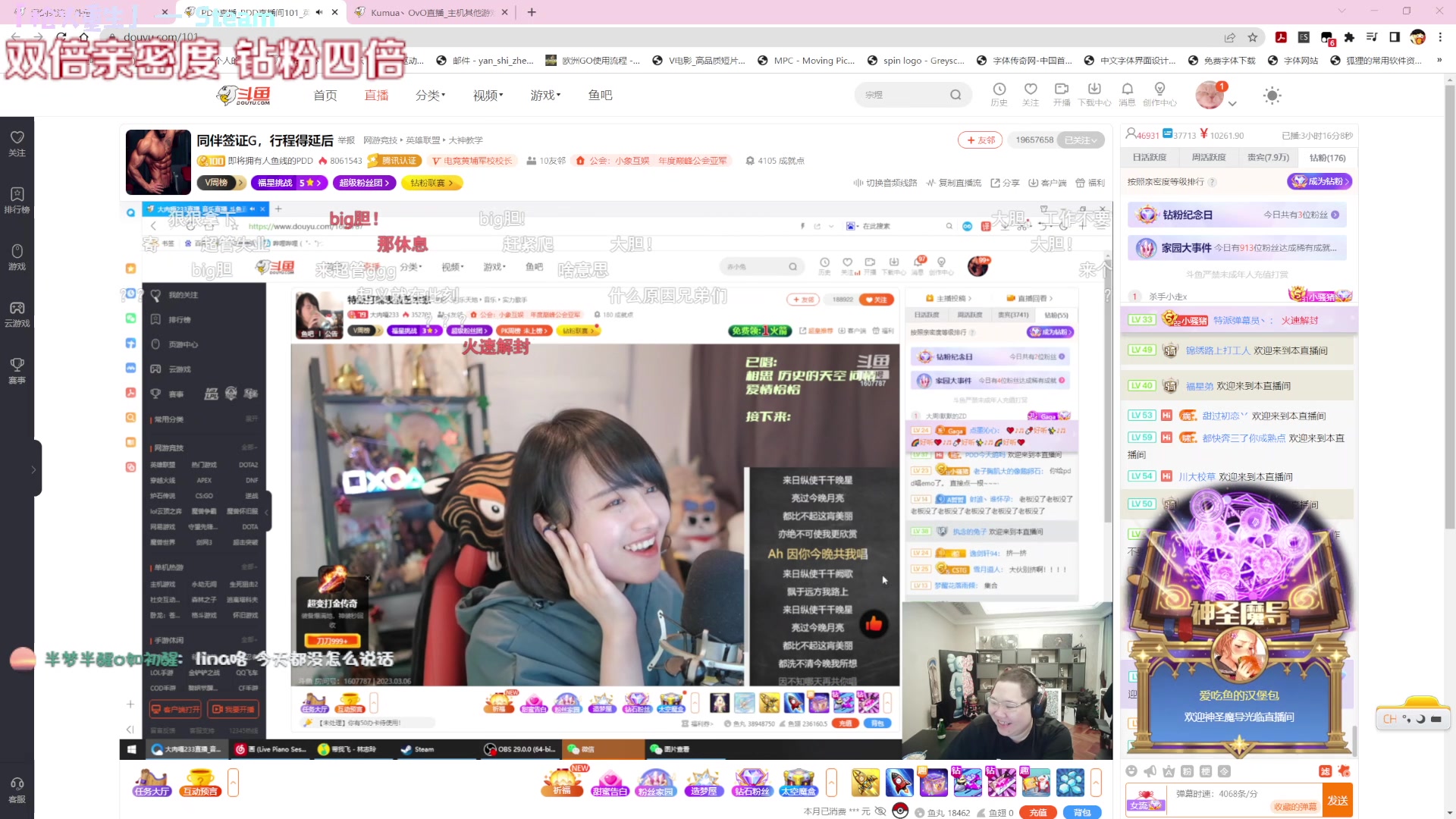Expand the arrow at gift row end

click(x=1096, y=782)
